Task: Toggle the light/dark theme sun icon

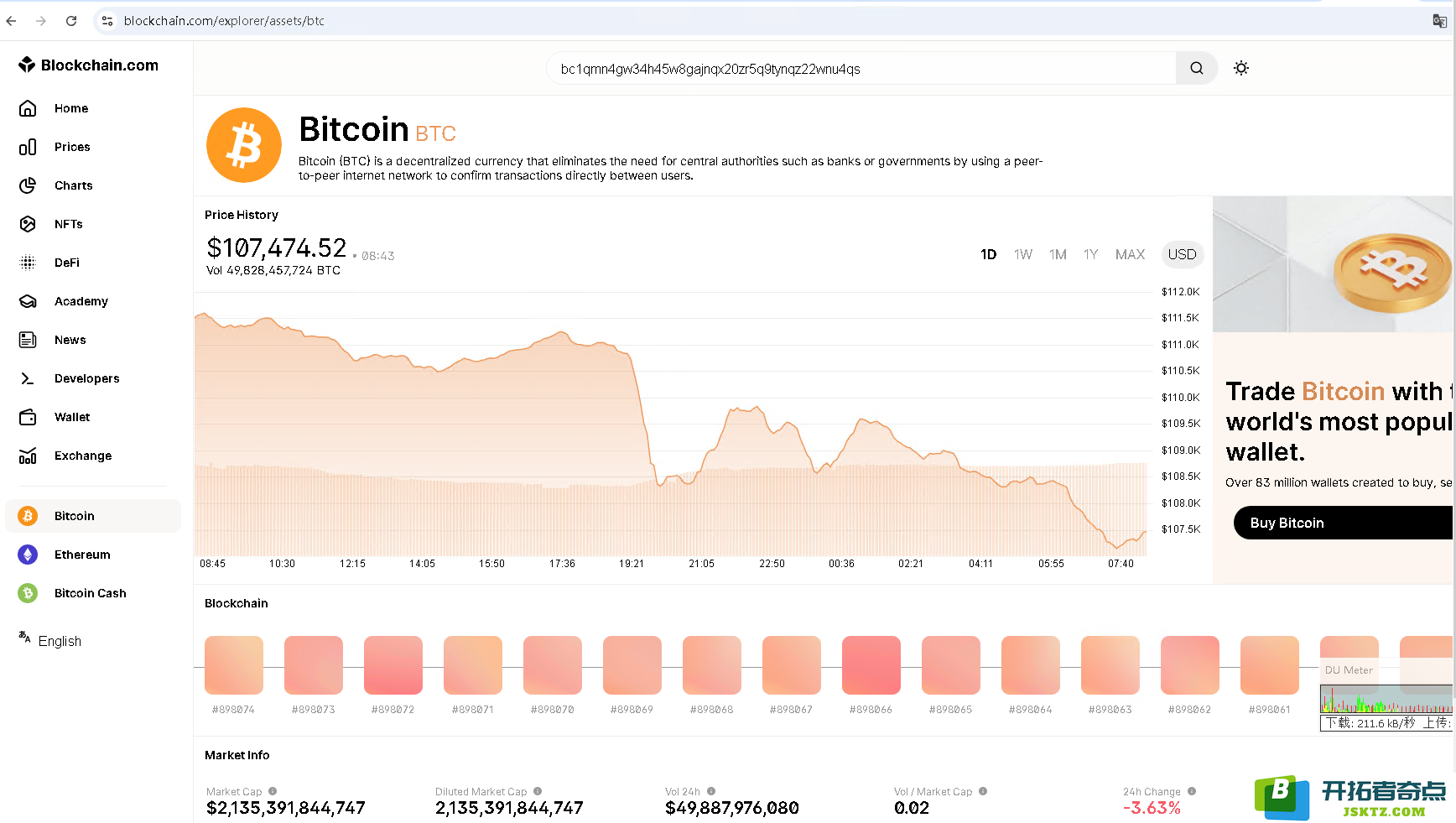Action: pos(1241,68)
